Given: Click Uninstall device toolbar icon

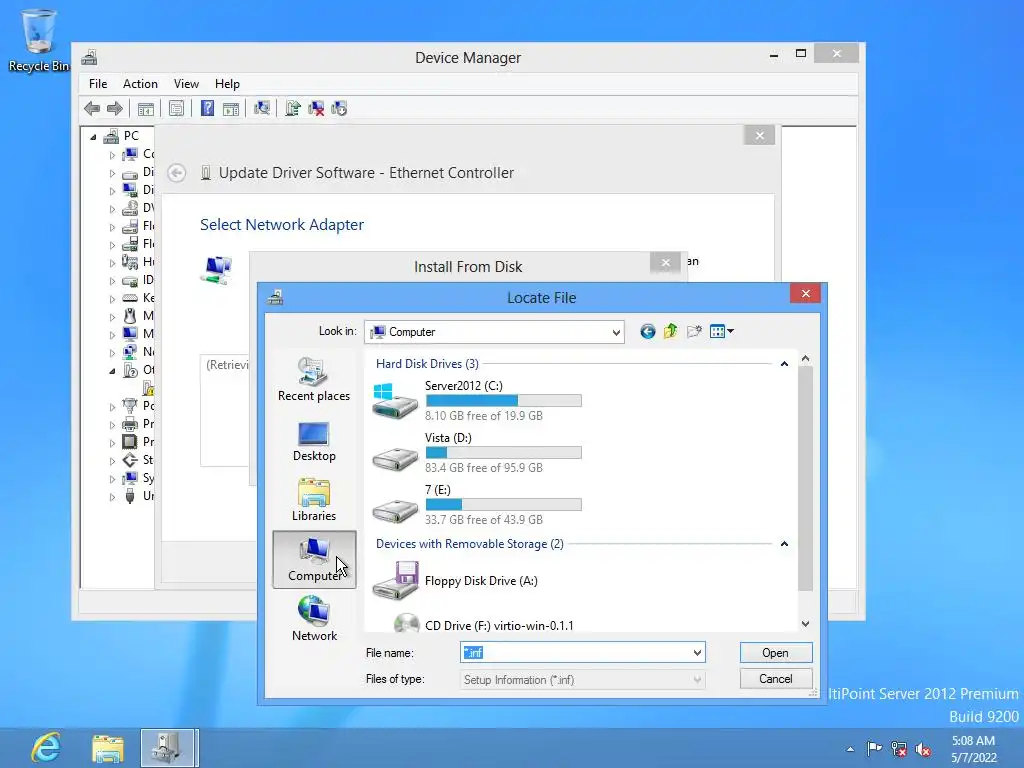Looking at the screenshot, I should click(316, 108).
